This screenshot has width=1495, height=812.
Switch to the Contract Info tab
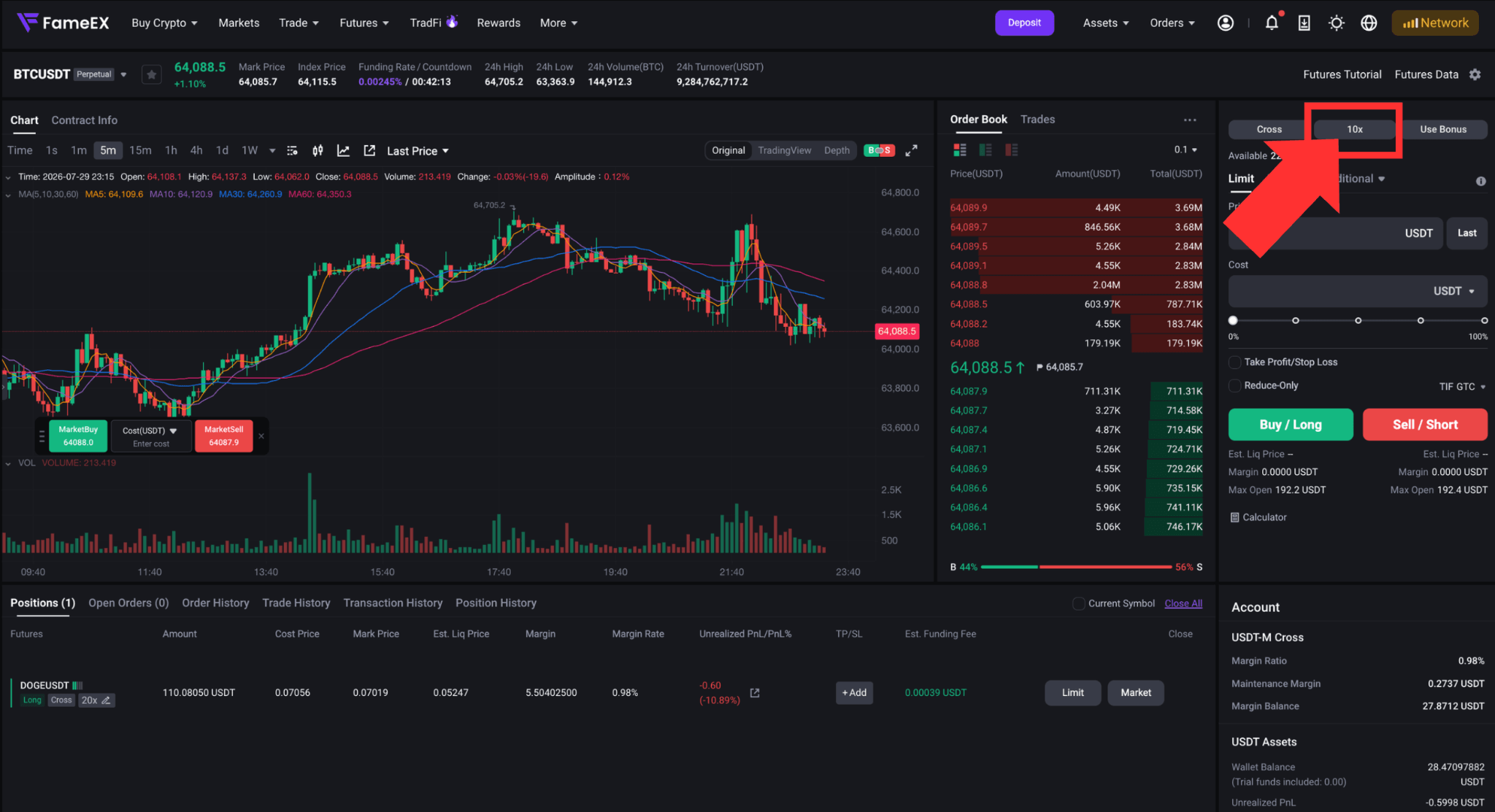point(84,120)
